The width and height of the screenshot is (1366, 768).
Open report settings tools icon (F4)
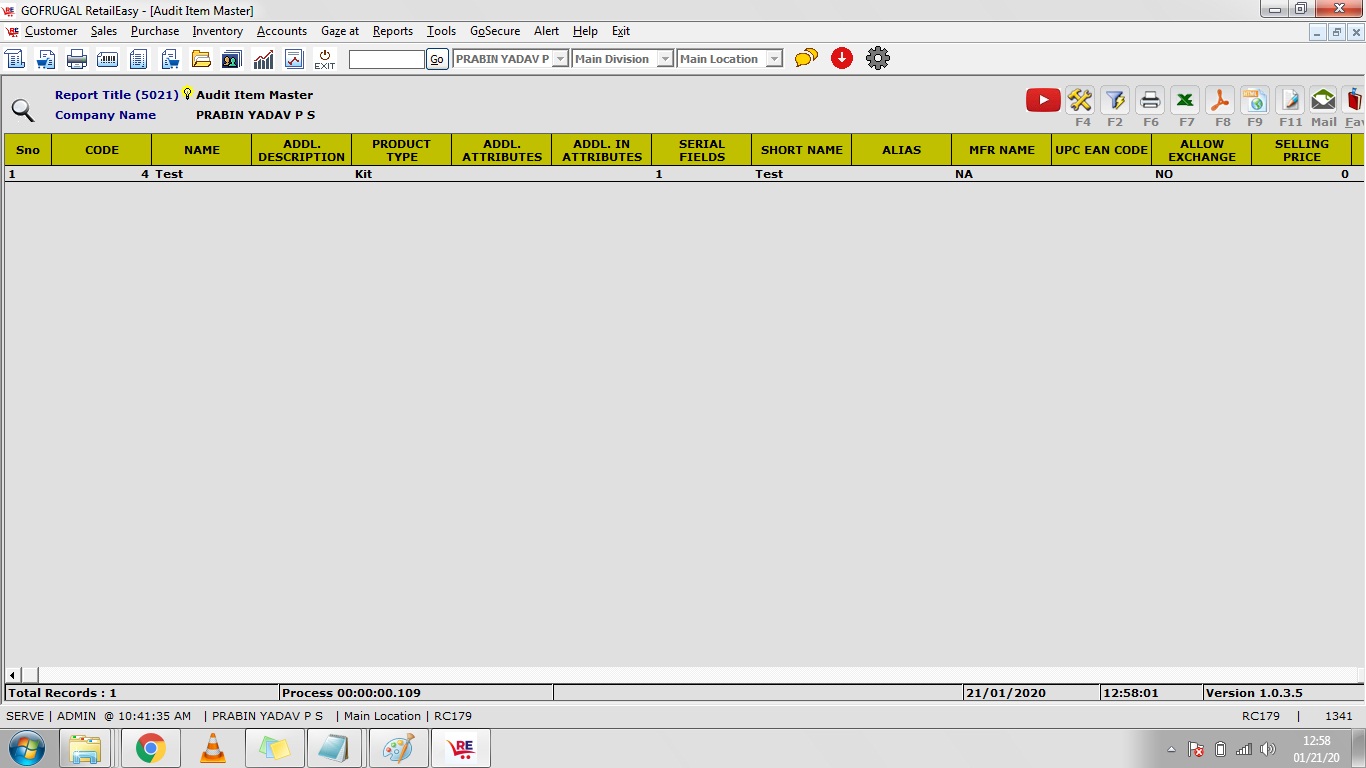coord(1080,100)
